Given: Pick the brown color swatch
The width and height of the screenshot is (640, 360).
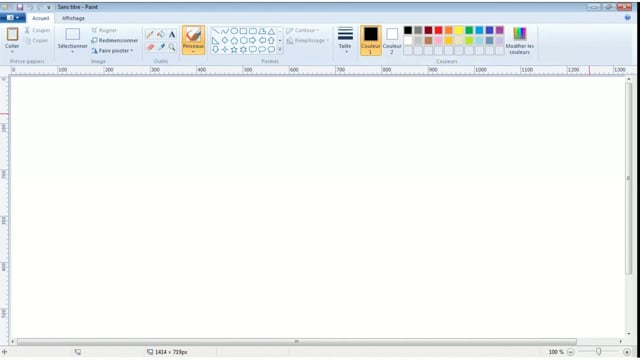Looking at the screenshot, I should pos(428,40).
